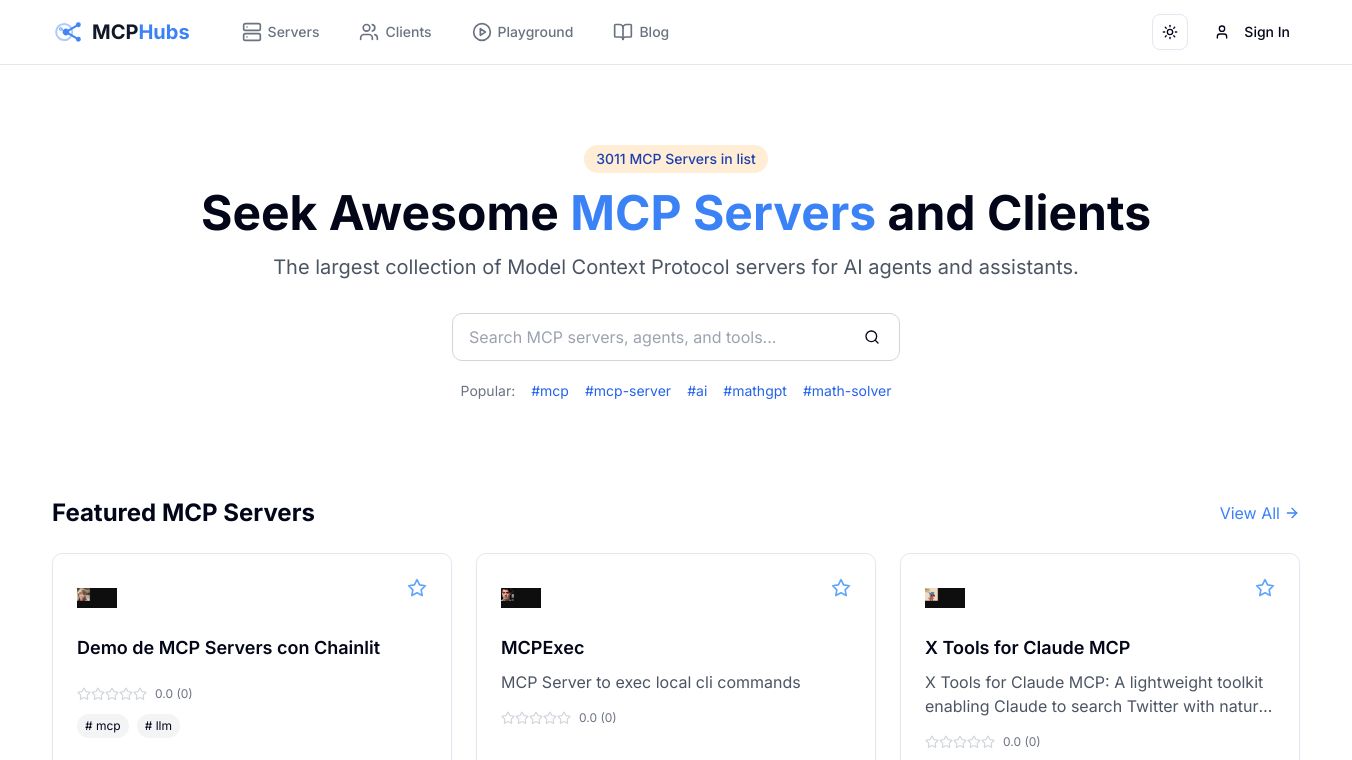Open the MCPExec server title
Image resolution: width=1352 pixels, height=760 pixels.
(543, 648)
